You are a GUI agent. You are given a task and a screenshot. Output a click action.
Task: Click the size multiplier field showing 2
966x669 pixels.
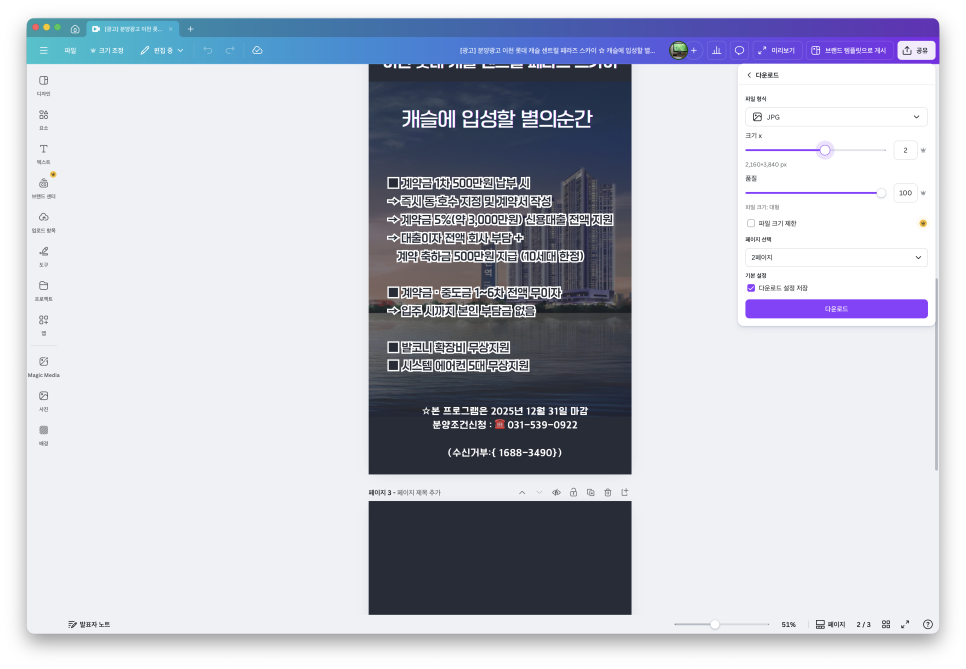905,150
